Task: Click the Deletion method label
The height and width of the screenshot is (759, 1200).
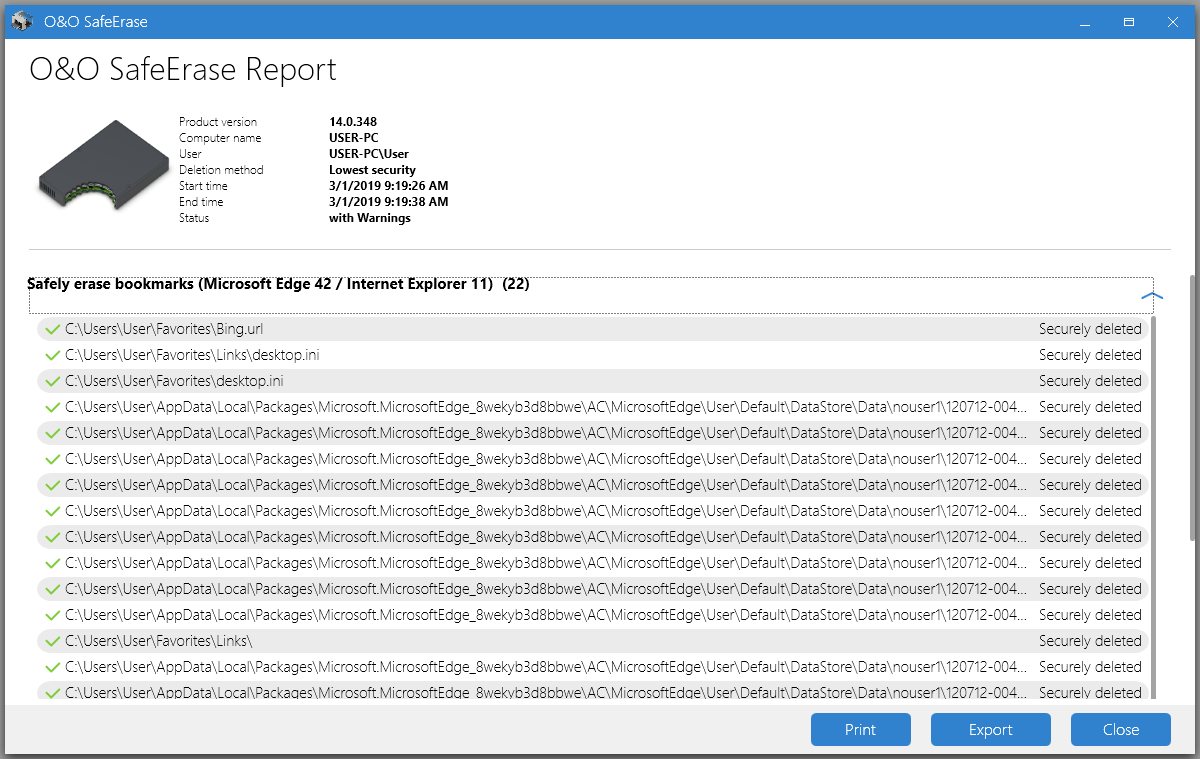Action: (x=221, y=170)
